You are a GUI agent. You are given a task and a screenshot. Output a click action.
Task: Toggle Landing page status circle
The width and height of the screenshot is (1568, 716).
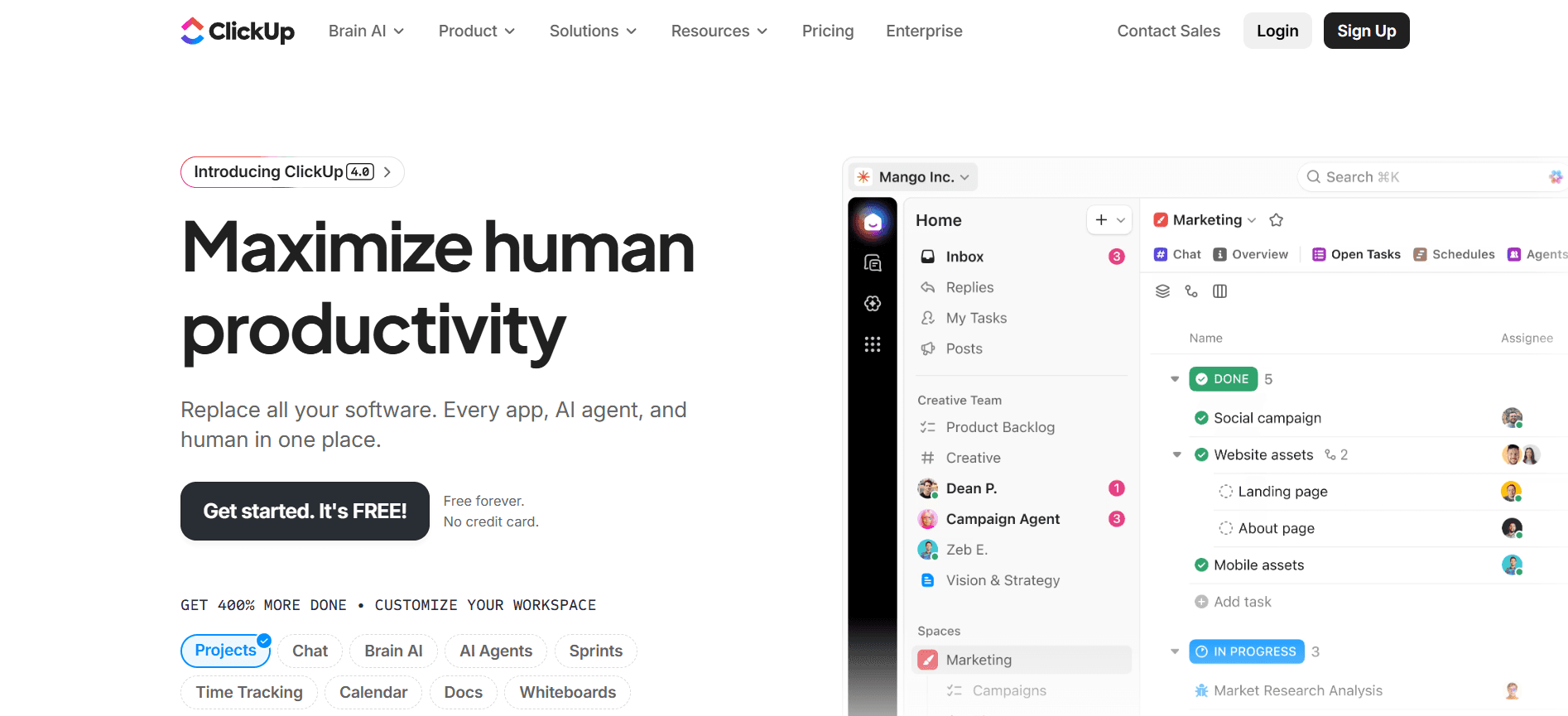click(x=1226, y=492)
